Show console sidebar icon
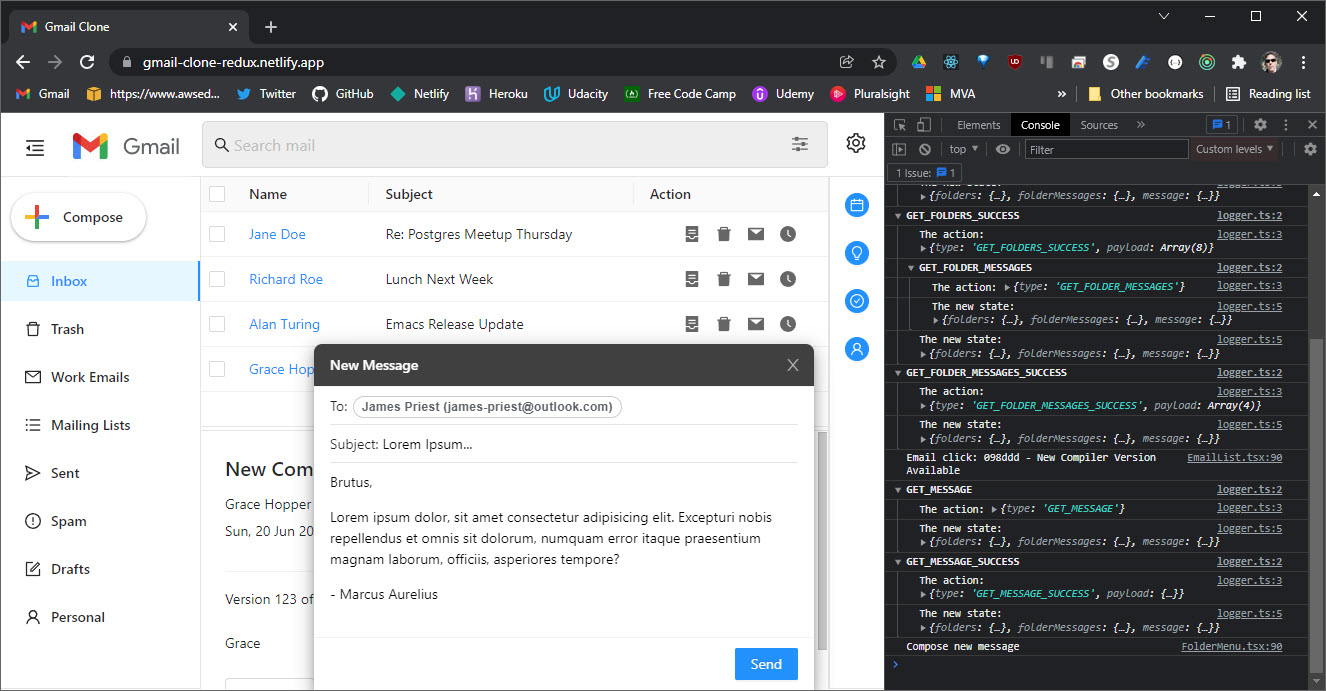 [899, 149]
